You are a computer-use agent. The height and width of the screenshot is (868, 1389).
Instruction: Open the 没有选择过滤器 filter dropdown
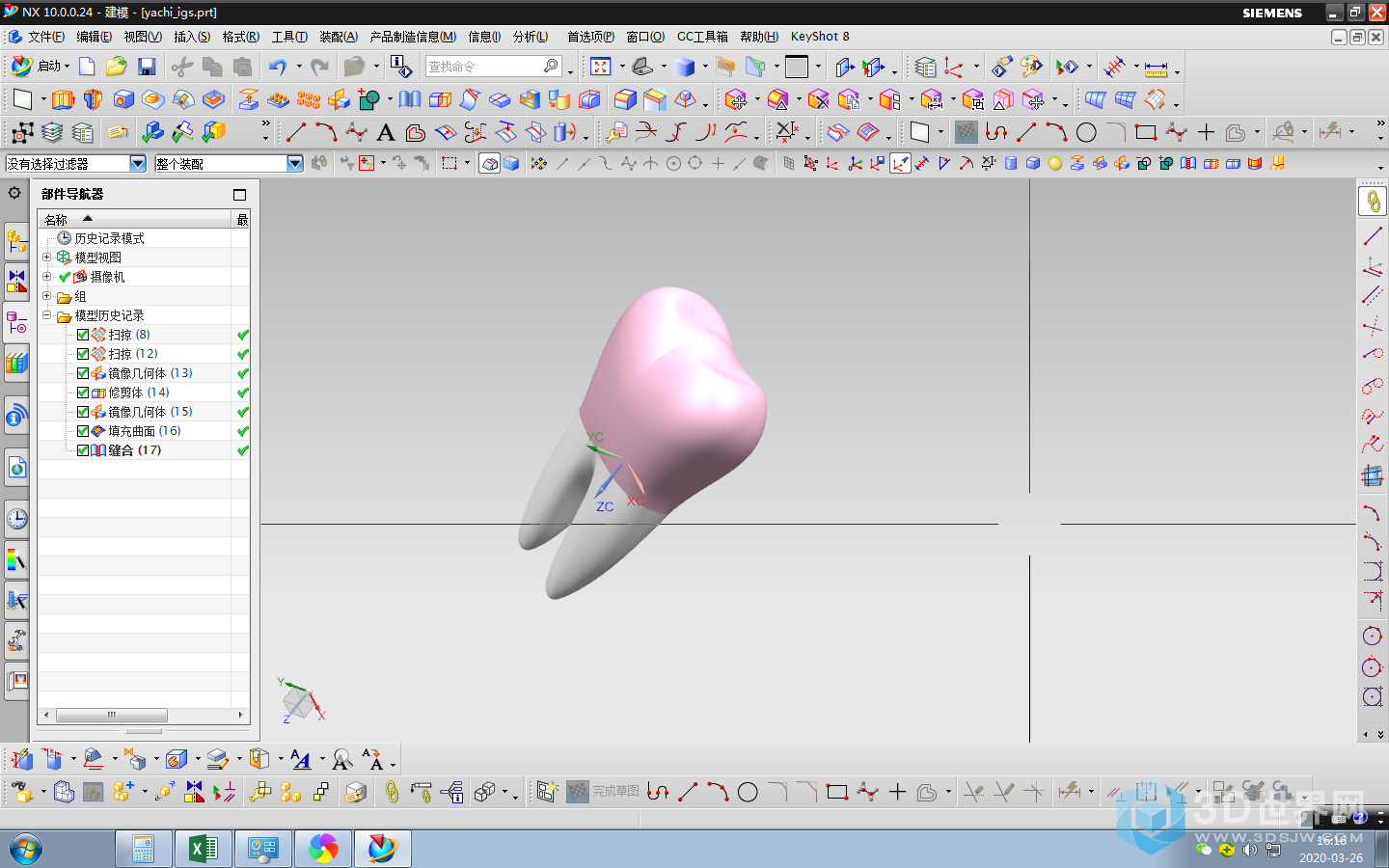(x=137, y=164)
